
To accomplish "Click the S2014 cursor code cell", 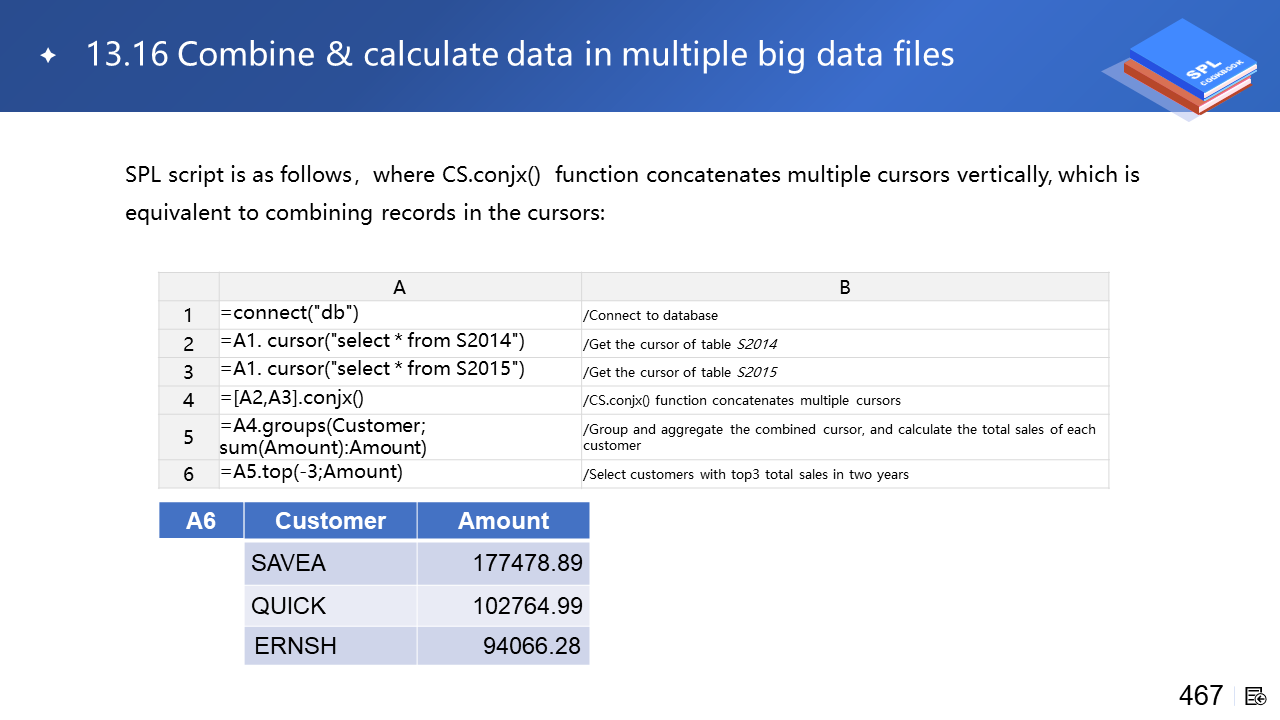I will (400, 342).
